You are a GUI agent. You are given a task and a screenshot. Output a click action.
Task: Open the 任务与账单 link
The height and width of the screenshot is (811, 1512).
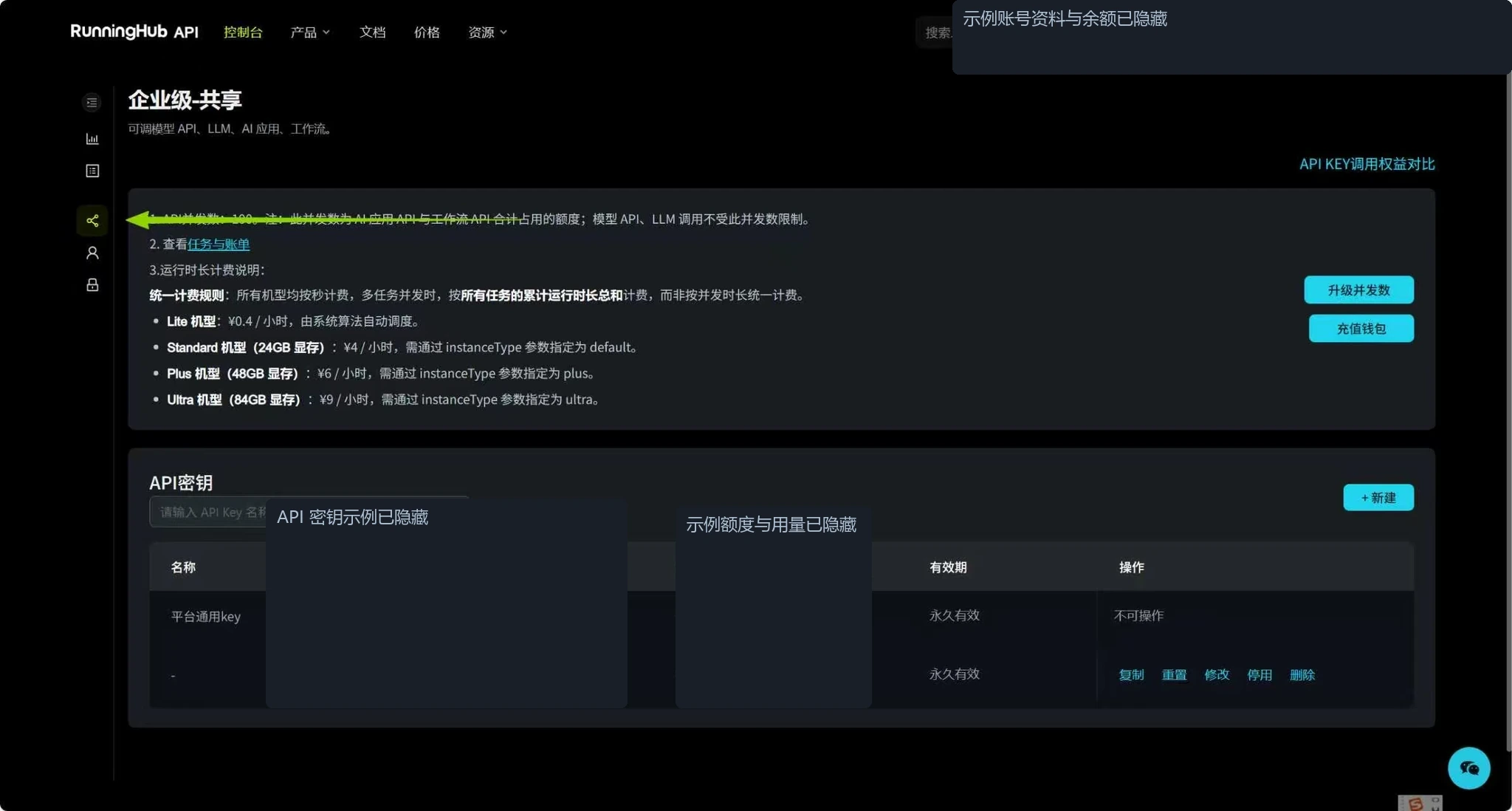click(x=219, y=244)
